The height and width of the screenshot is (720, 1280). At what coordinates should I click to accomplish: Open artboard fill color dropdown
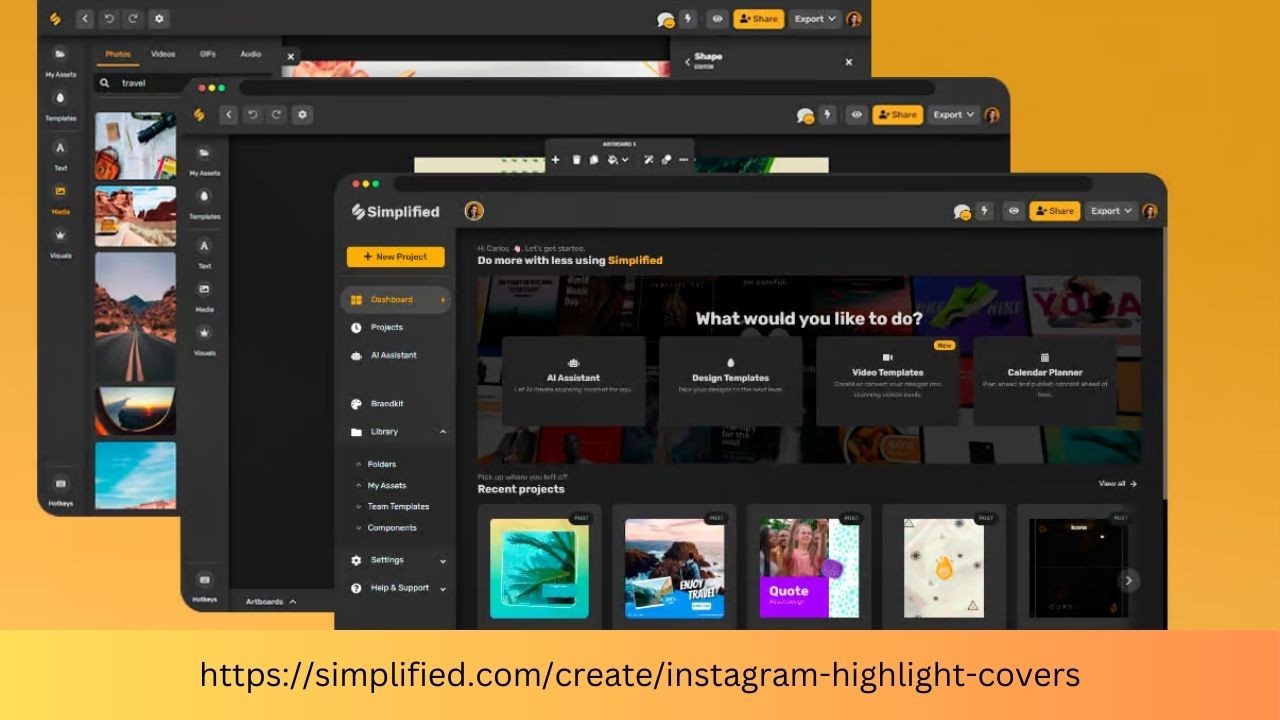point(618,159)
